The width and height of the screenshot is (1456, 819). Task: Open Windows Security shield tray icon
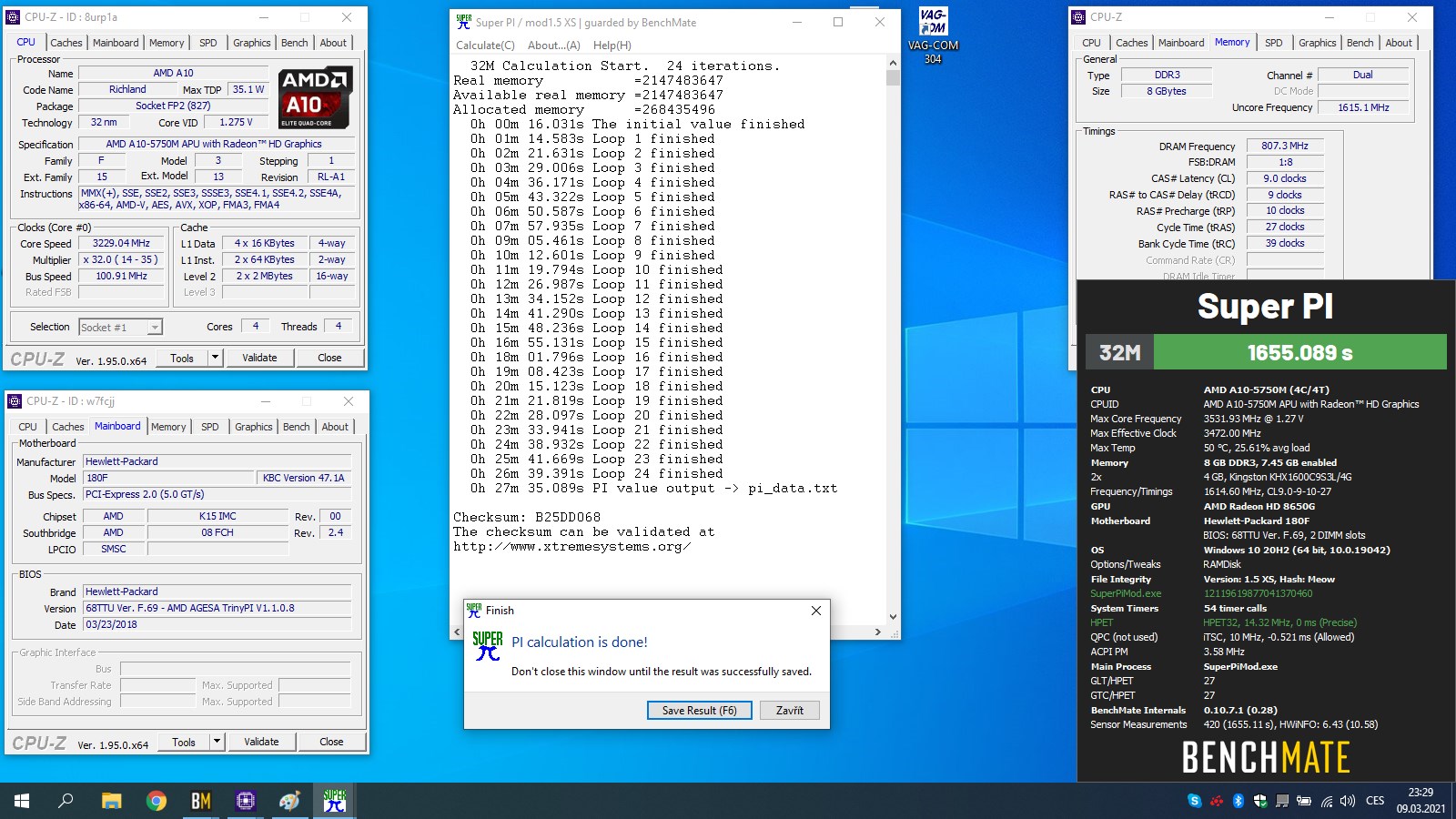pyautogui.click(x=1260, y=801)
